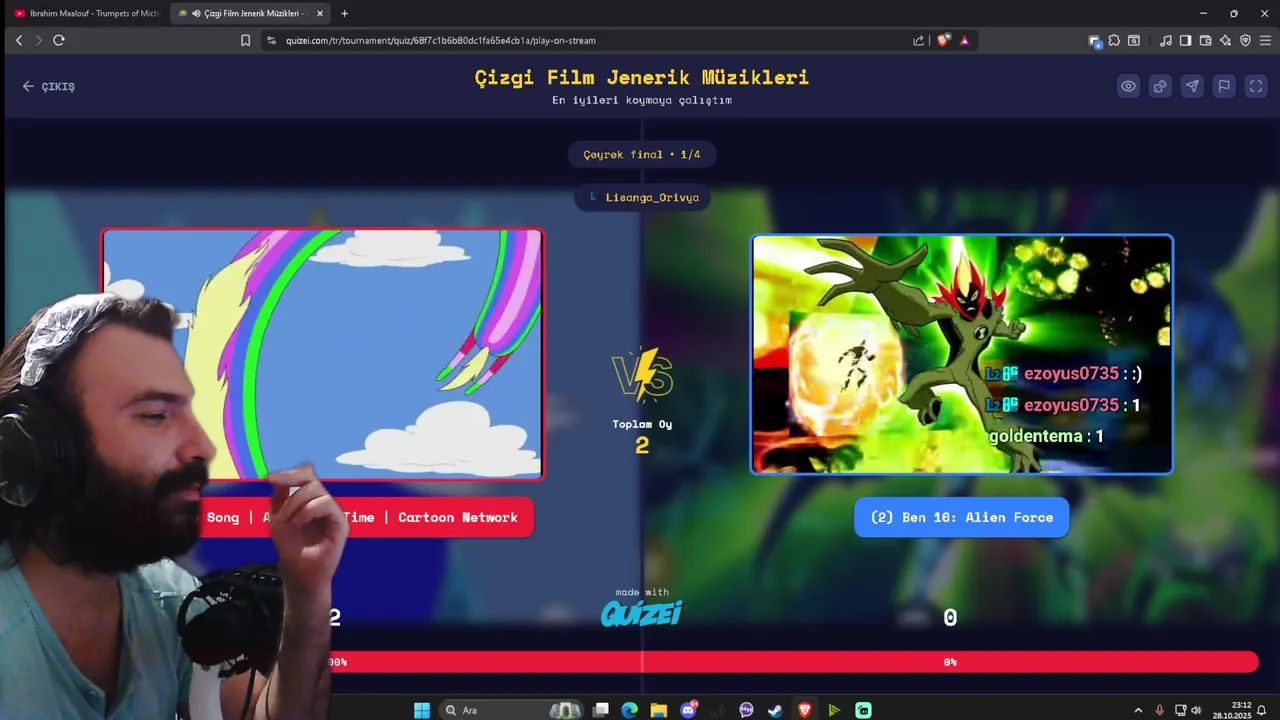
Task: Open a new browser tab with plus
Action: (x=345, y=13)
